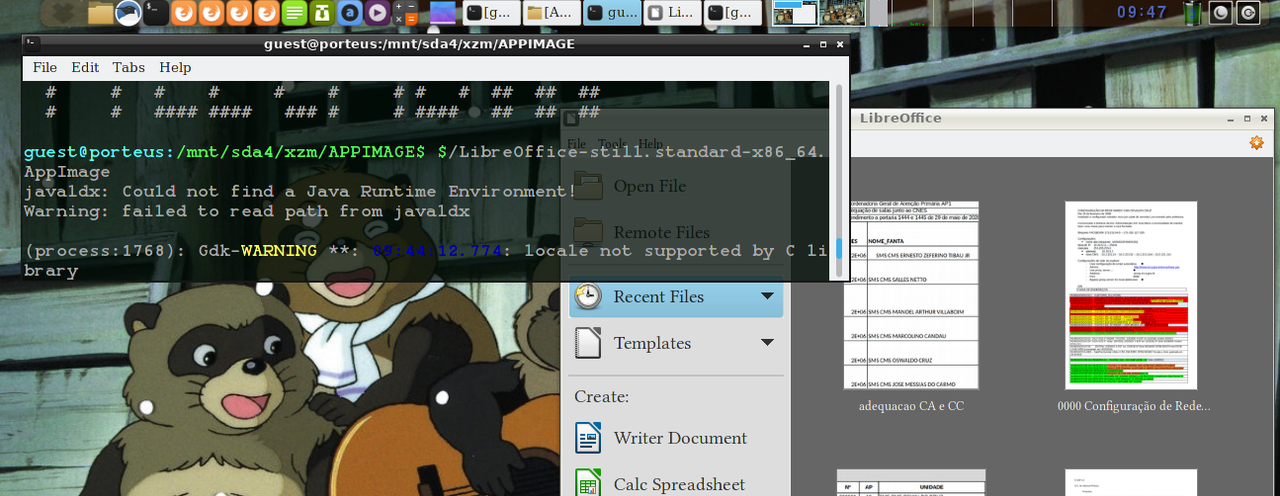1280x496 pixels.
Task: Open the terminal Help menu
Action: tap(175, 68)
